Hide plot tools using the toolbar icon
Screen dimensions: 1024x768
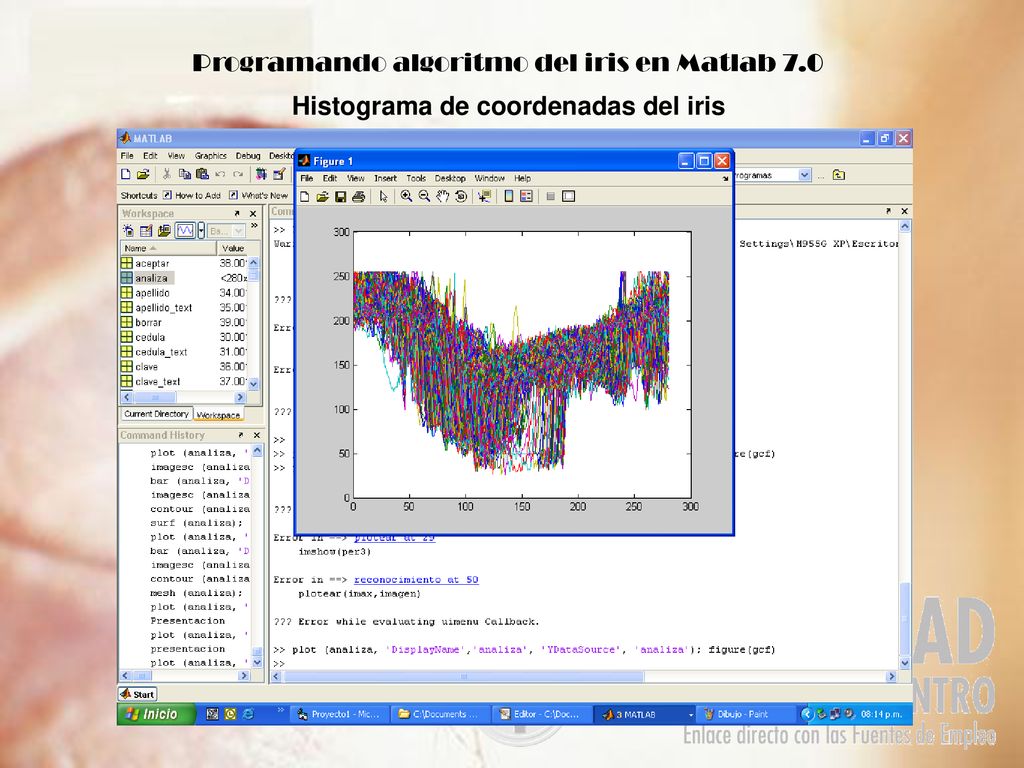[x=551, y=196]
